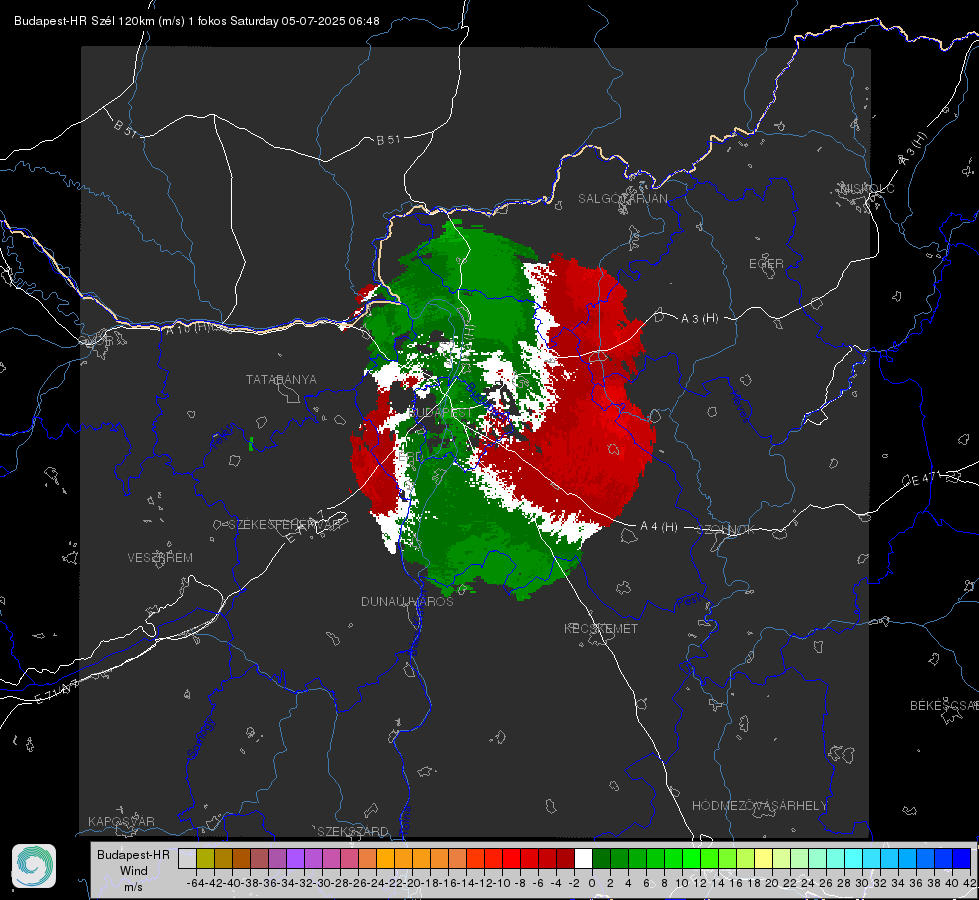Click the yellow swatch between 18 and 20
The height and width of the screenshot is (900, 979).
(x=763, y=858)
